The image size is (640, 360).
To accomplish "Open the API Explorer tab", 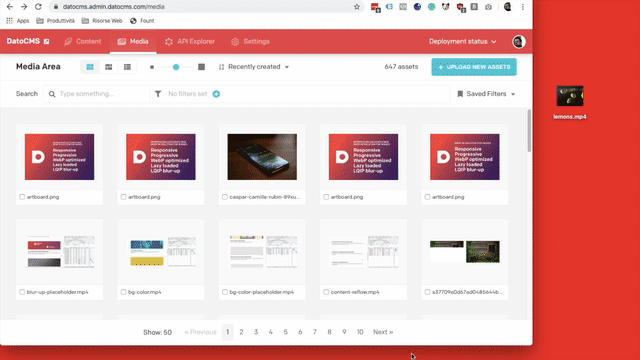I will [190, 42].
